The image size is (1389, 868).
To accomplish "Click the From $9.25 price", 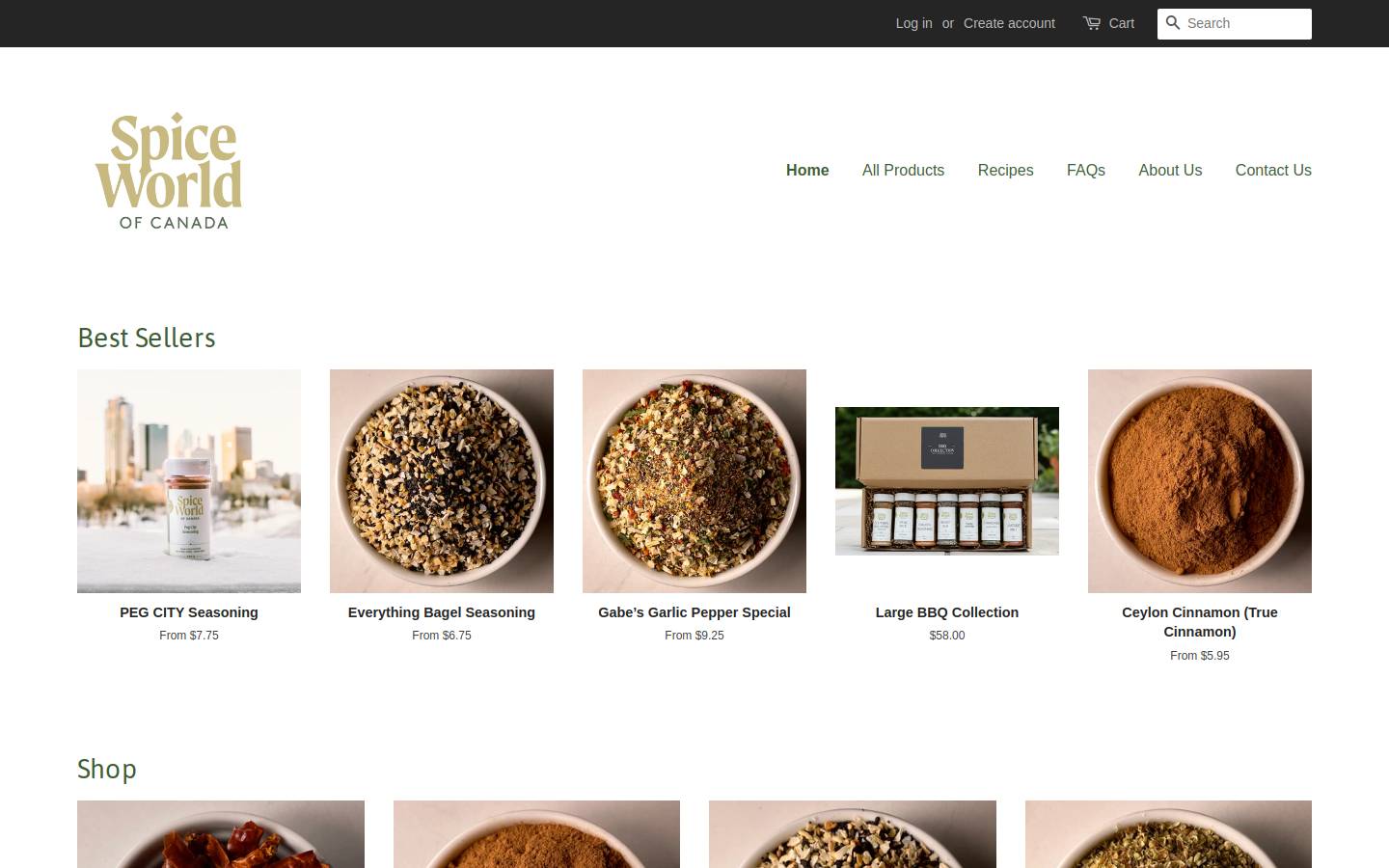I will click(x=694, y=636).
